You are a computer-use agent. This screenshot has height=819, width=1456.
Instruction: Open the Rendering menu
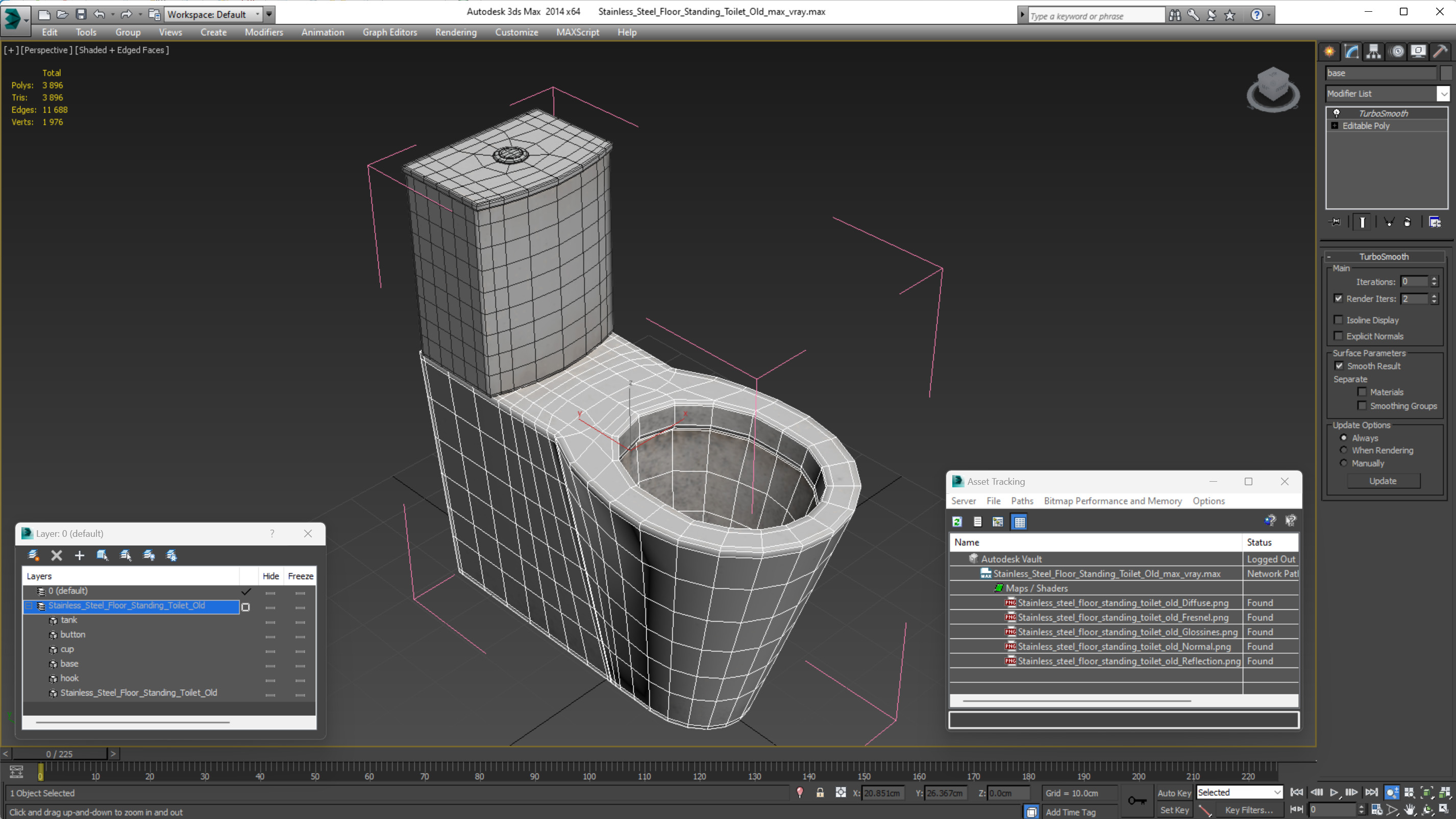(x=456, y=32)
